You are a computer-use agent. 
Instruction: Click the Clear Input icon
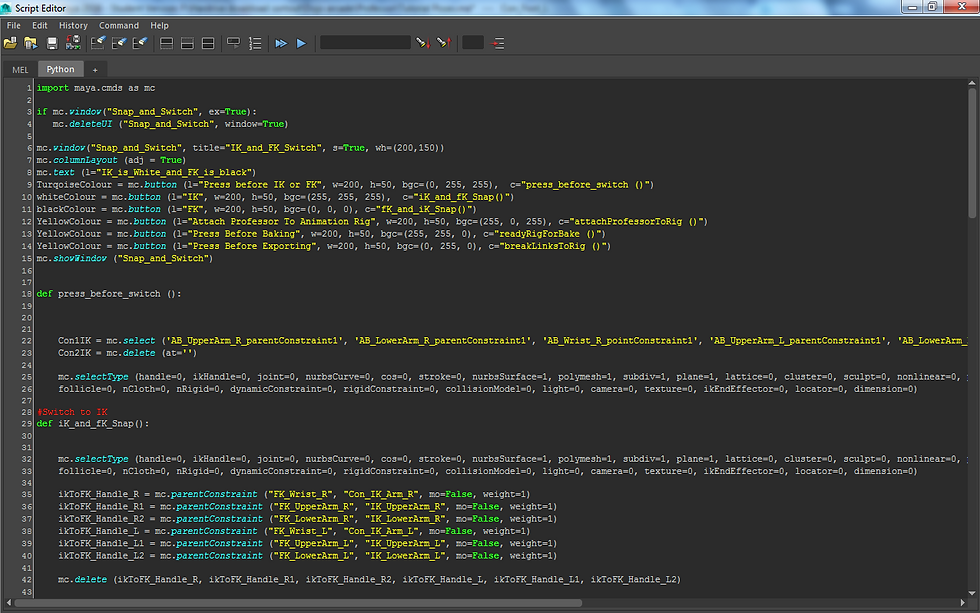(x=119, y=43)
